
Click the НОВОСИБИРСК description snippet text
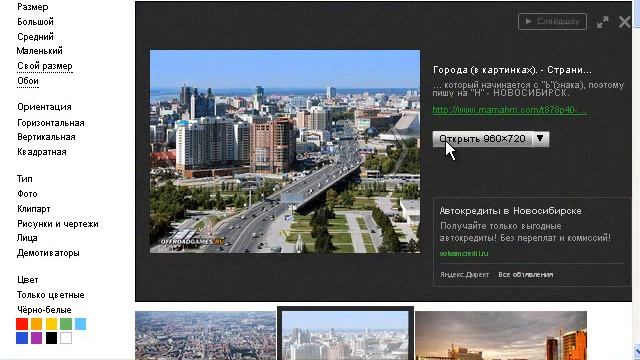click(x=528, y=89)
